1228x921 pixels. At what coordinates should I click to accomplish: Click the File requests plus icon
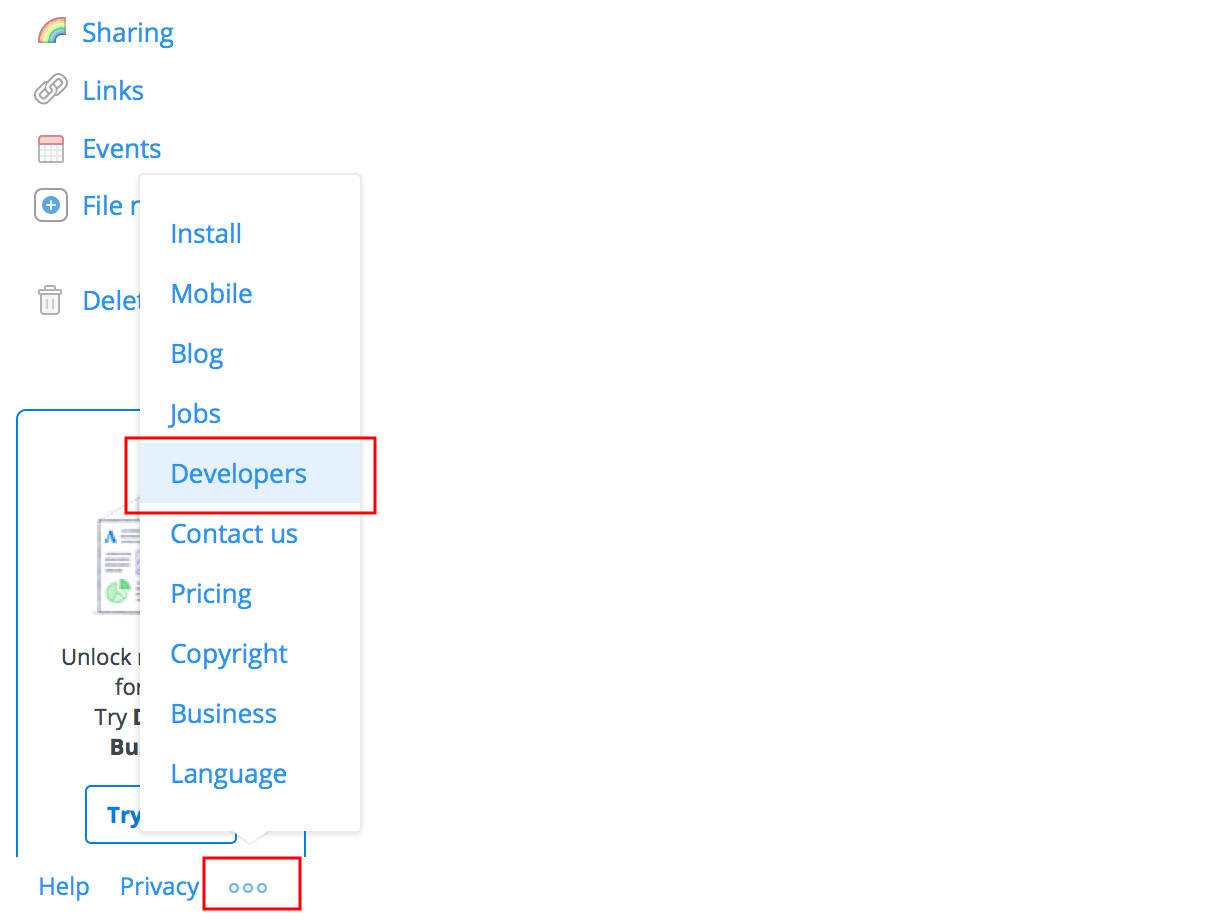pos(50,206)
